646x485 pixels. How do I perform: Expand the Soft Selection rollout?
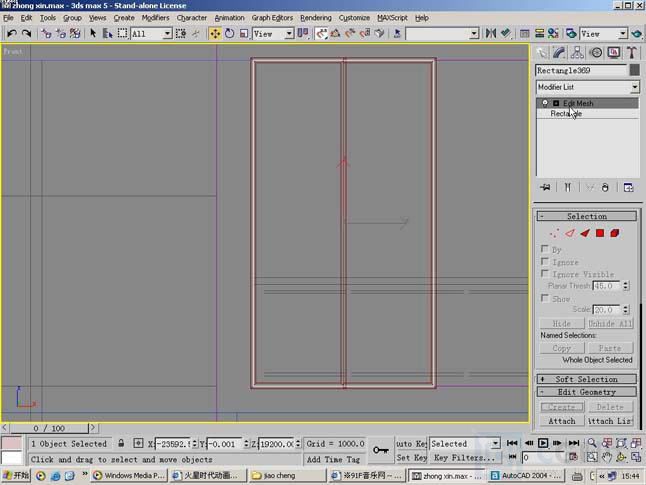(x=587, y=379)
